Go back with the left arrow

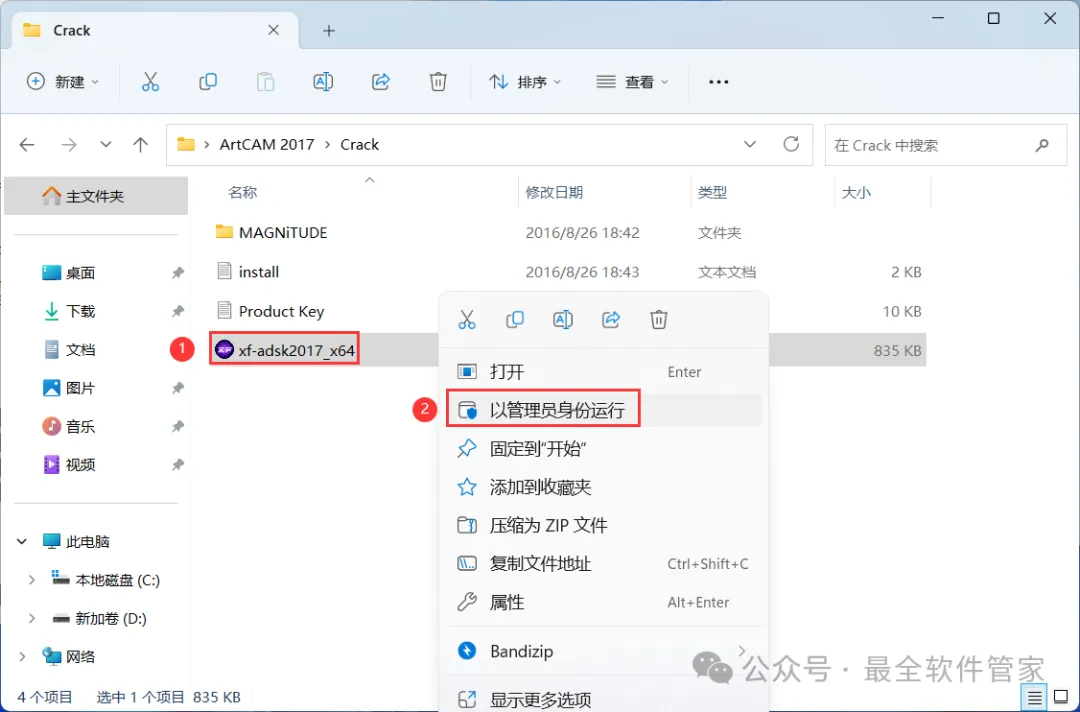coord(27,145)
